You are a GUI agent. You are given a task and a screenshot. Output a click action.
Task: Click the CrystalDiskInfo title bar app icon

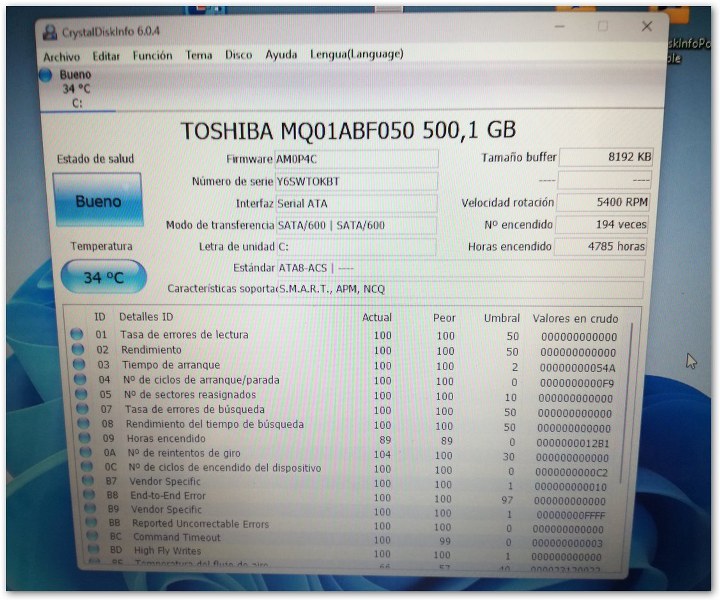click(x=50, y=33)
